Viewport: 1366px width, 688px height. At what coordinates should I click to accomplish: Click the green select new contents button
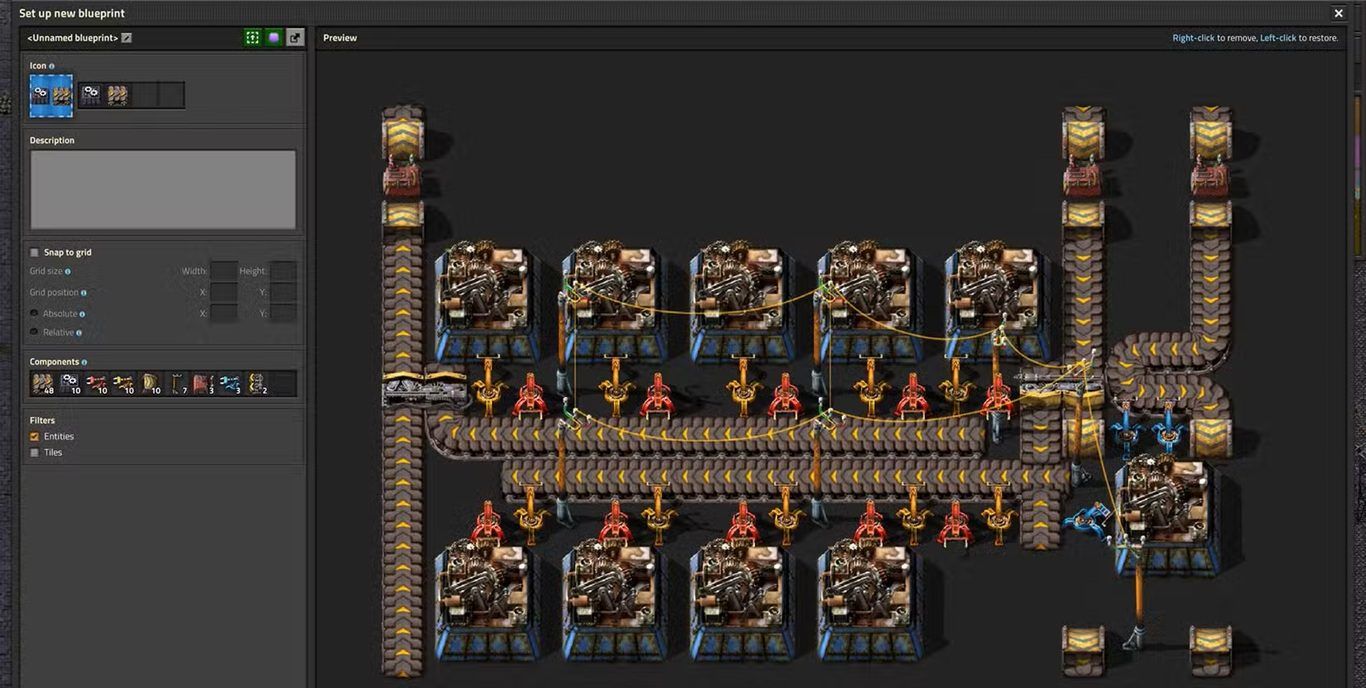coord(253,38)
